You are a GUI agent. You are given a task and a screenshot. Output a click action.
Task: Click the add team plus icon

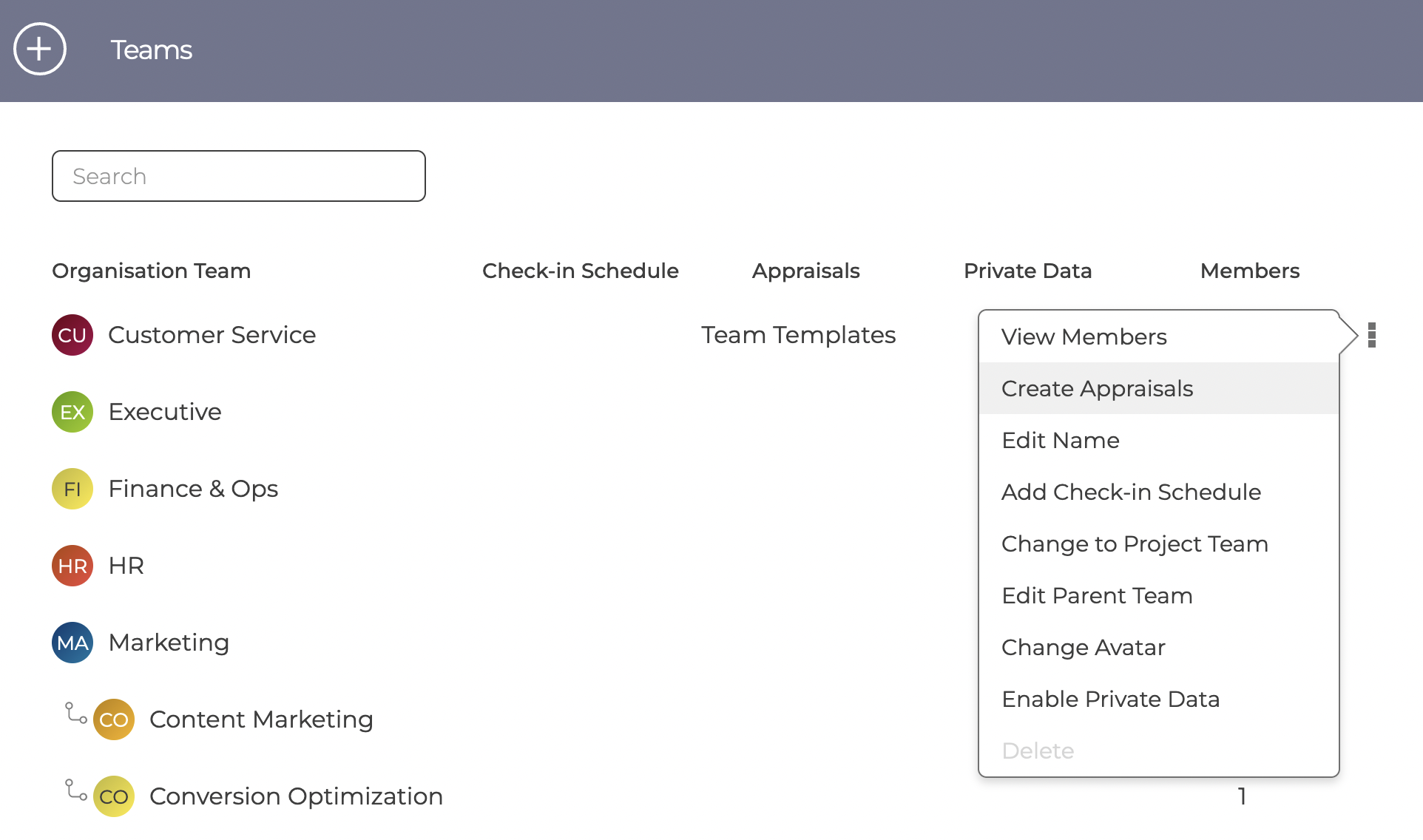point(40,49)
